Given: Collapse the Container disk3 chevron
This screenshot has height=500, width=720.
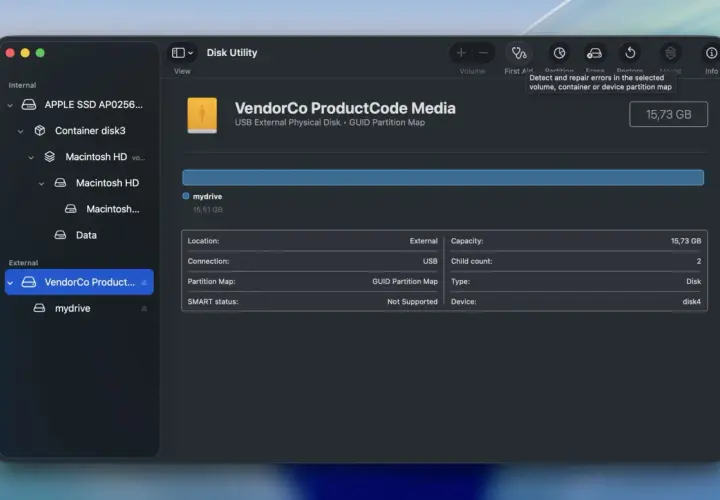Looking at the screenshot, I should [x=21, y=131].
